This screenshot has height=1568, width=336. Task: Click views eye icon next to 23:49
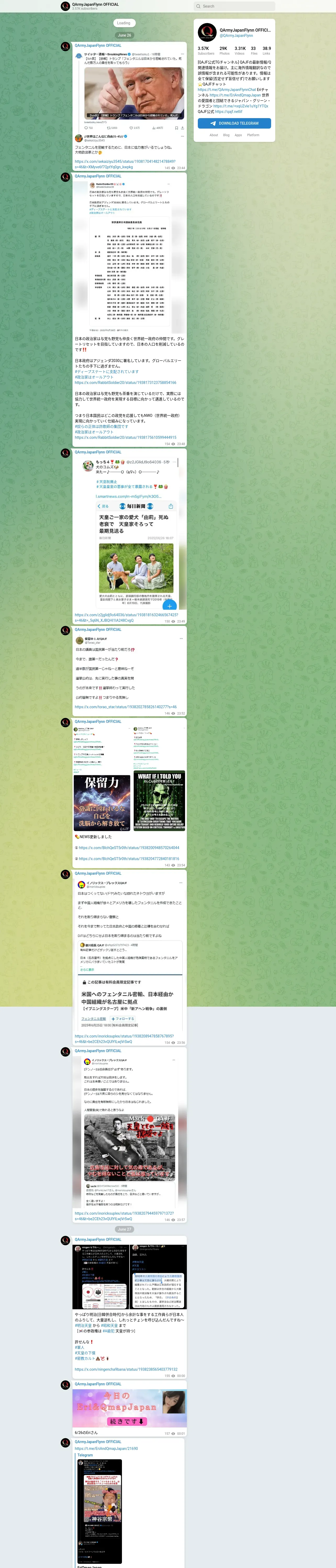[x=174, y=621]
